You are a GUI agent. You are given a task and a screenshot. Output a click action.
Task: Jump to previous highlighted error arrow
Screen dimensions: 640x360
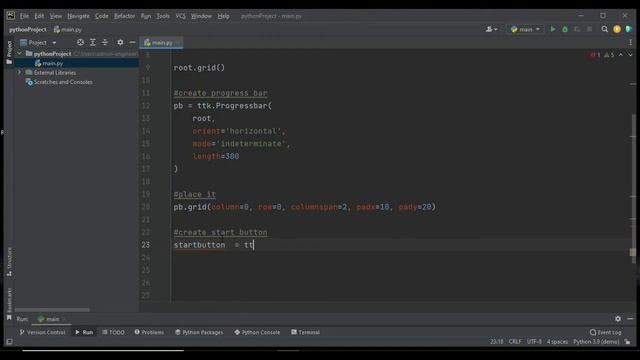[x=621, y=55]
